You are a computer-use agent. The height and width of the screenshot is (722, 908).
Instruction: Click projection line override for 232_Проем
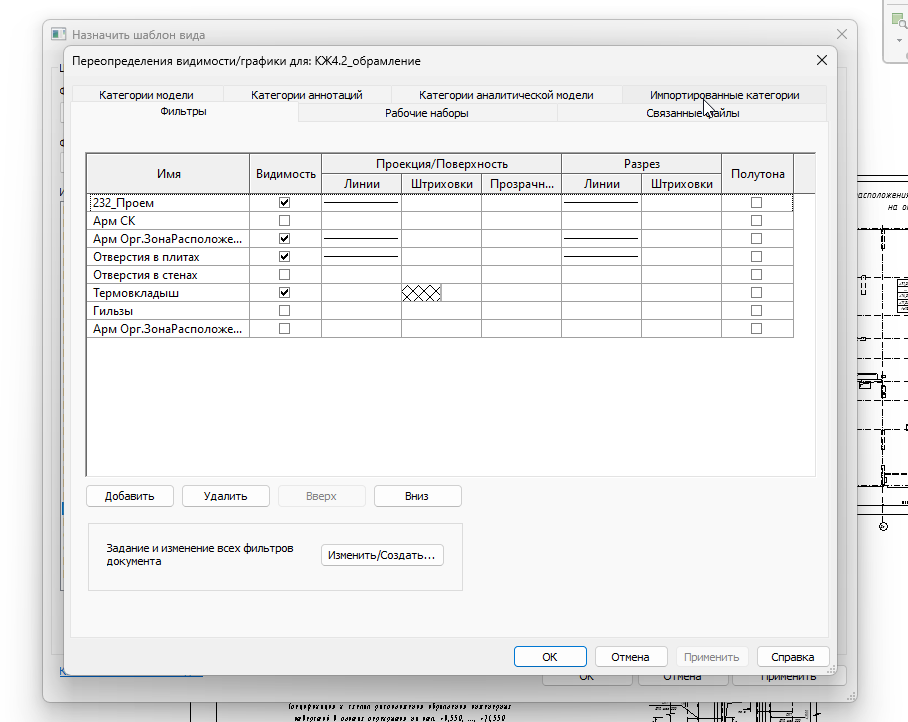[x=361, y=203]
